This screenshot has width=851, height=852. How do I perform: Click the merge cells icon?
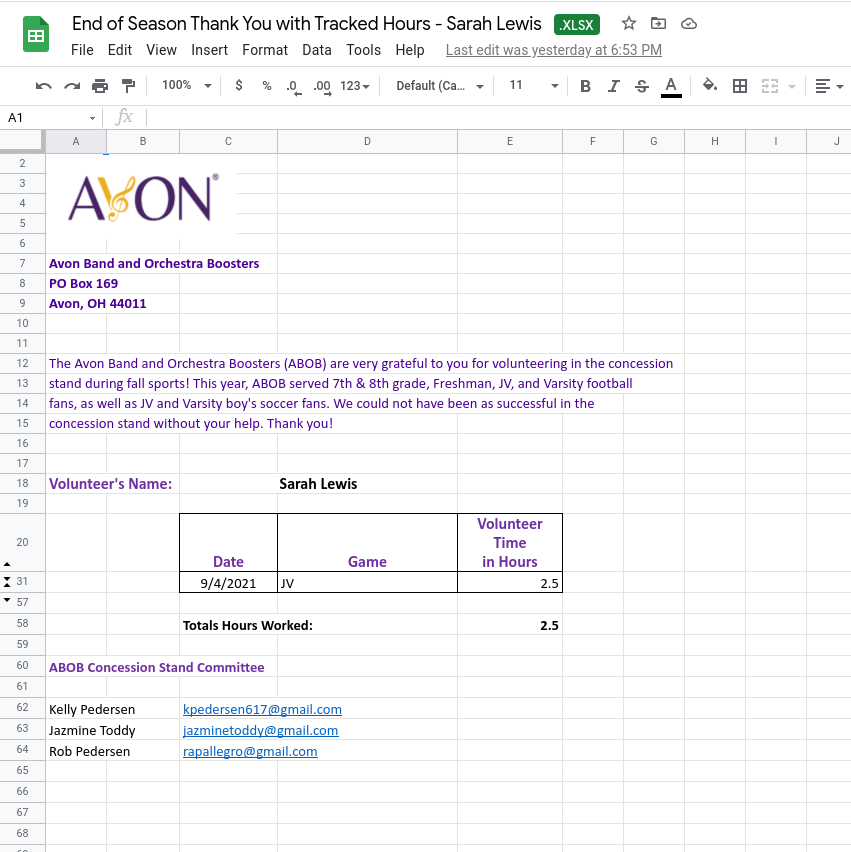pos(770,86)
